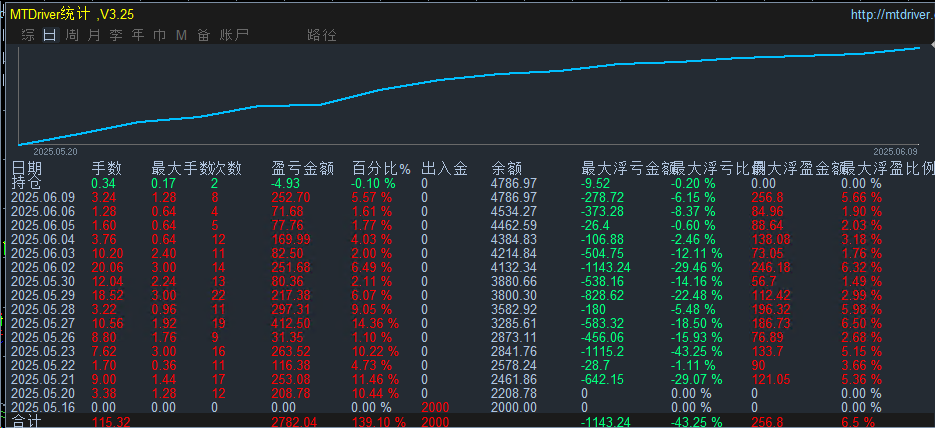Click the 百分比% column header
935x428 pixels.
(x=382, y=169)
